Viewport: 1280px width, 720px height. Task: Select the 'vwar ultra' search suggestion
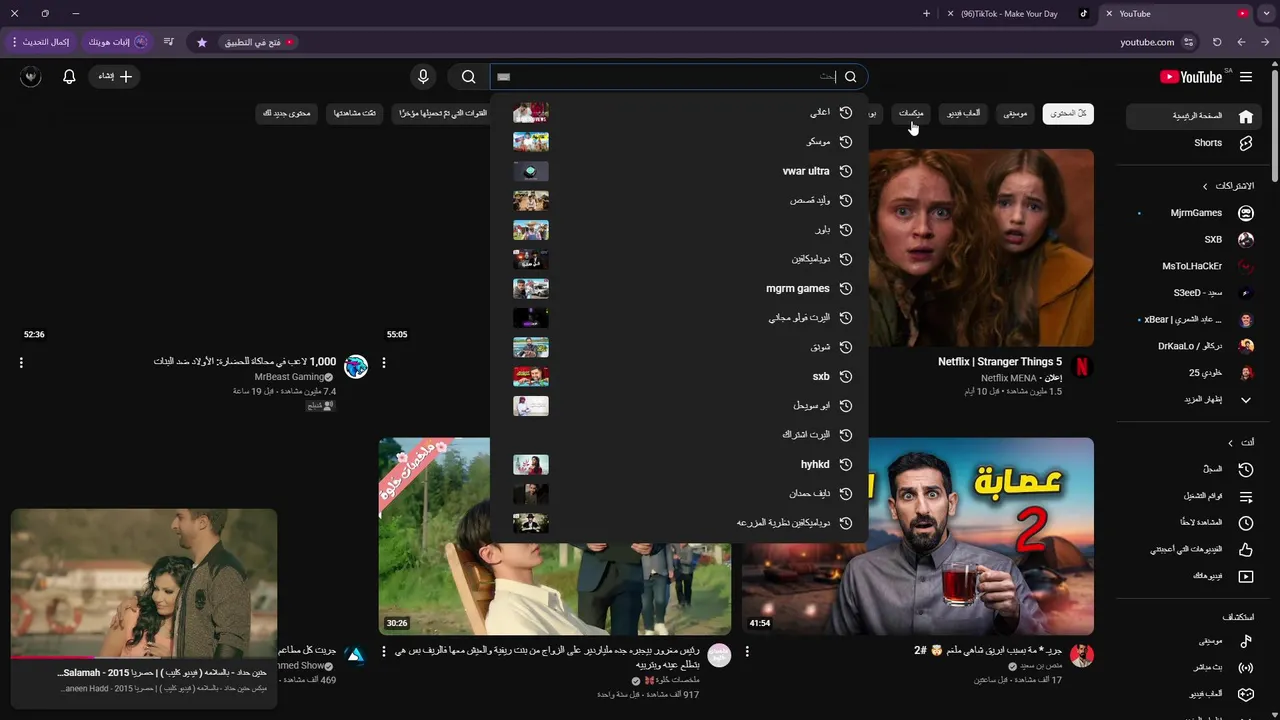679,171
